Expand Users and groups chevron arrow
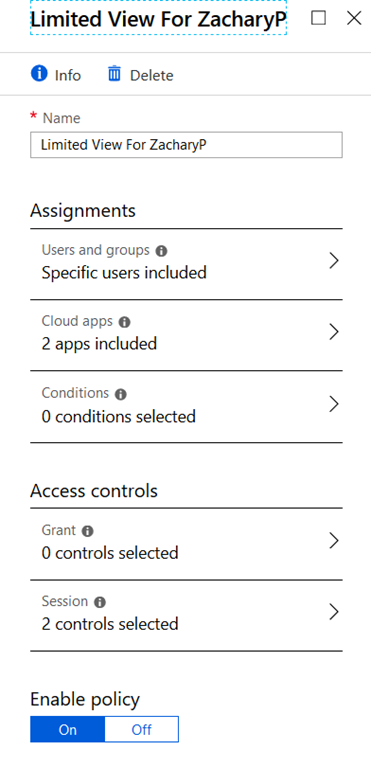Viewport: 371px width, 768px height. 334,261
